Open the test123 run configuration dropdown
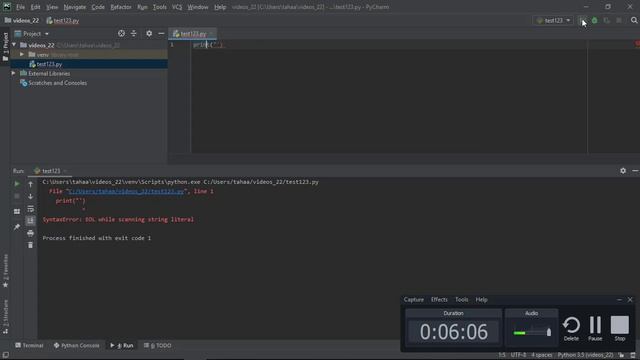This screenshot has width=640, height=360. tap(553, 20)
